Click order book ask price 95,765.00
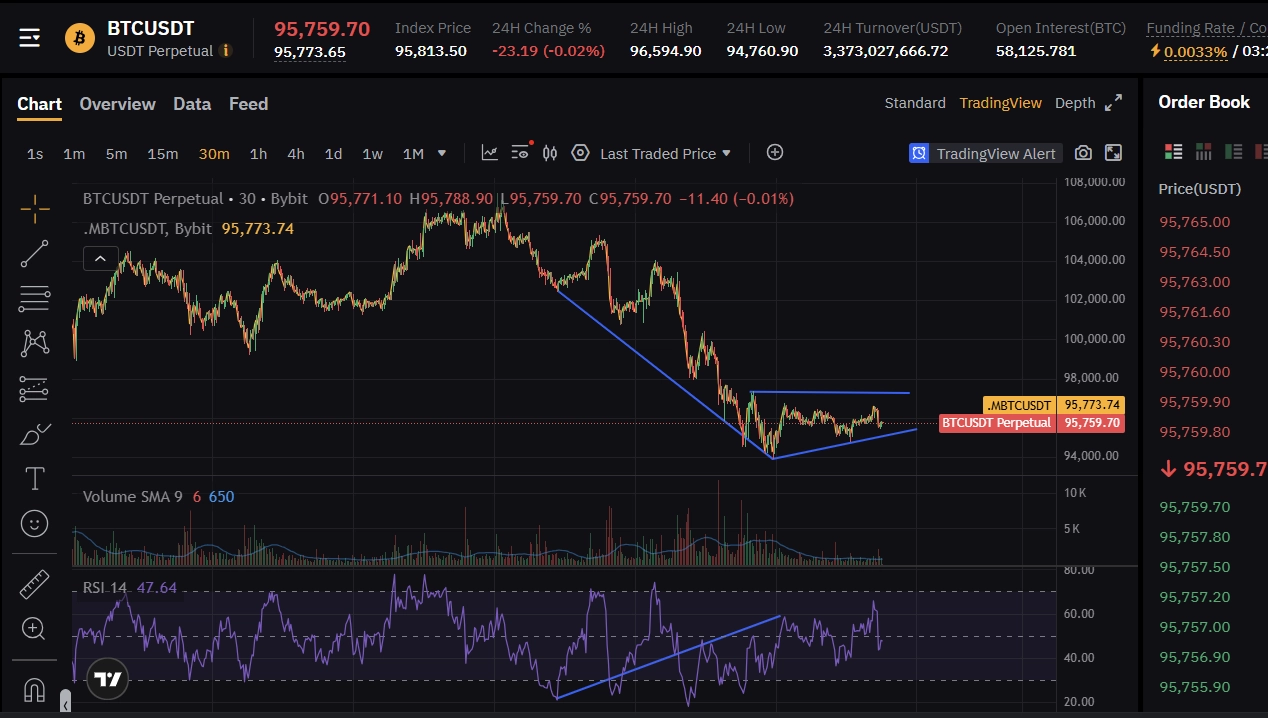This screenshot has height=718, width=1268. pyautogui.click(x=1194, y=222)
